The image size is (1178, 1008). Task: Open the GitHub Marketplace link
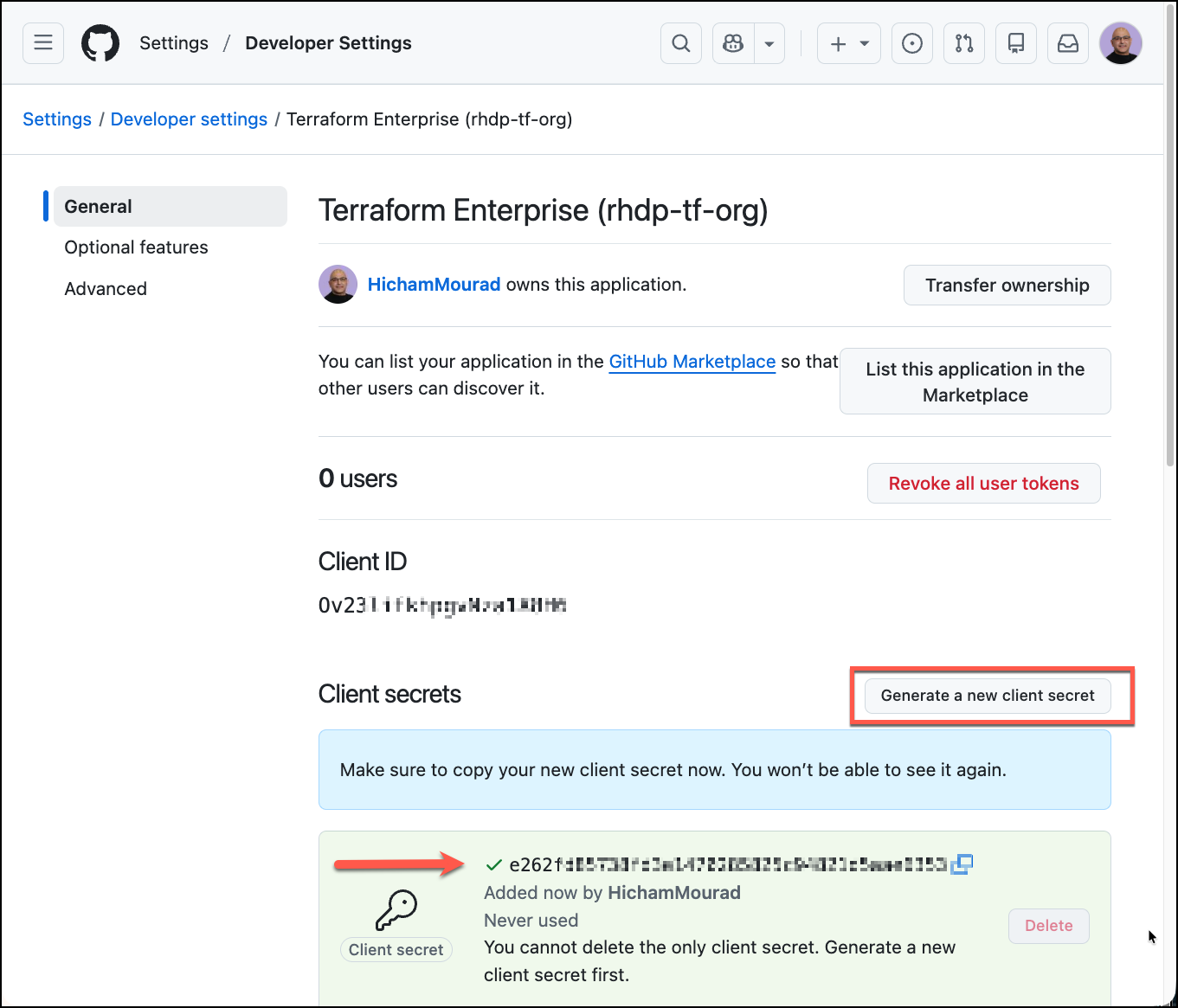coord(692,362)
